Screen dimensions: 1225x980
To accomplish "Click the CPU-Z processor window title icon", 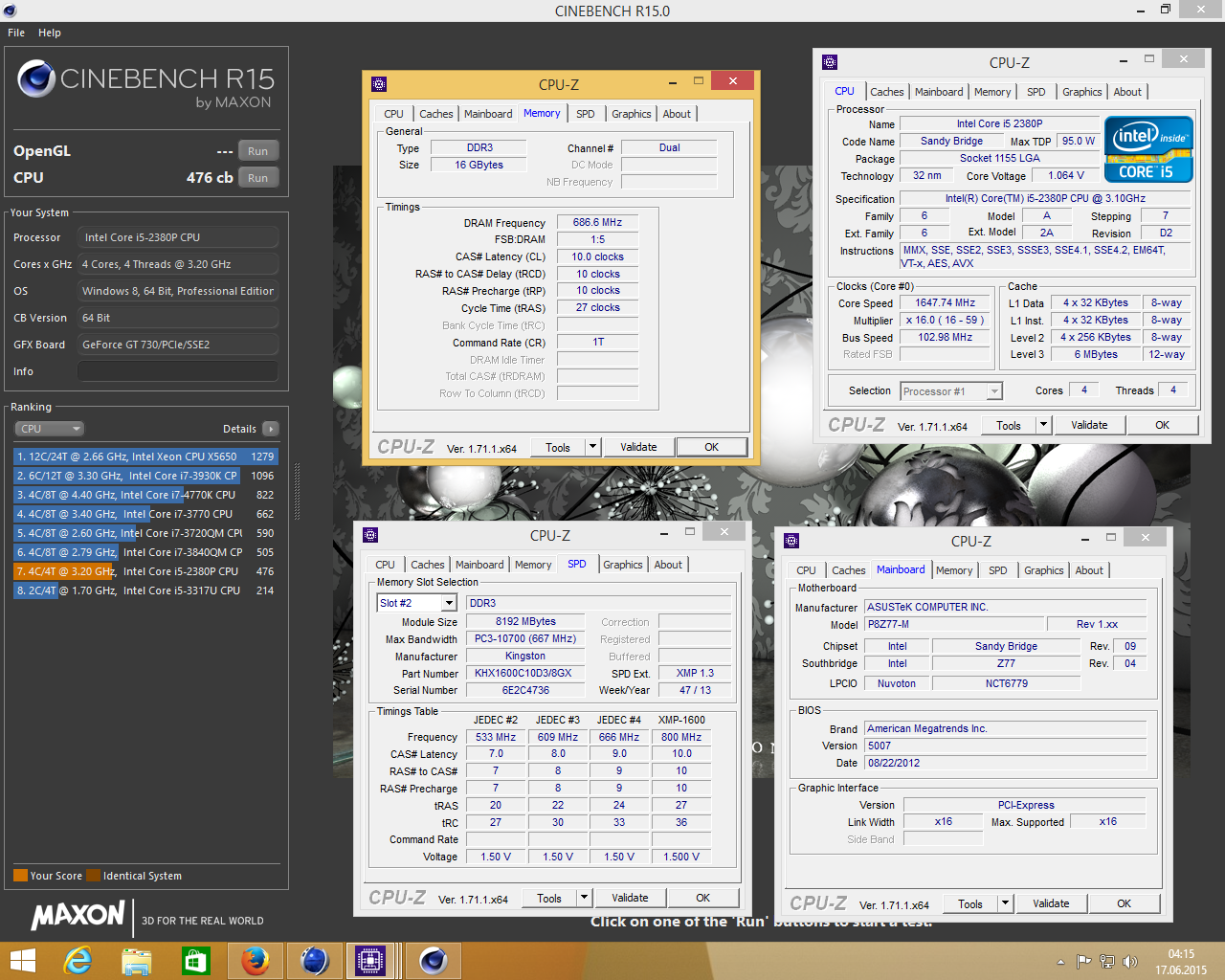I will [830, 63].
